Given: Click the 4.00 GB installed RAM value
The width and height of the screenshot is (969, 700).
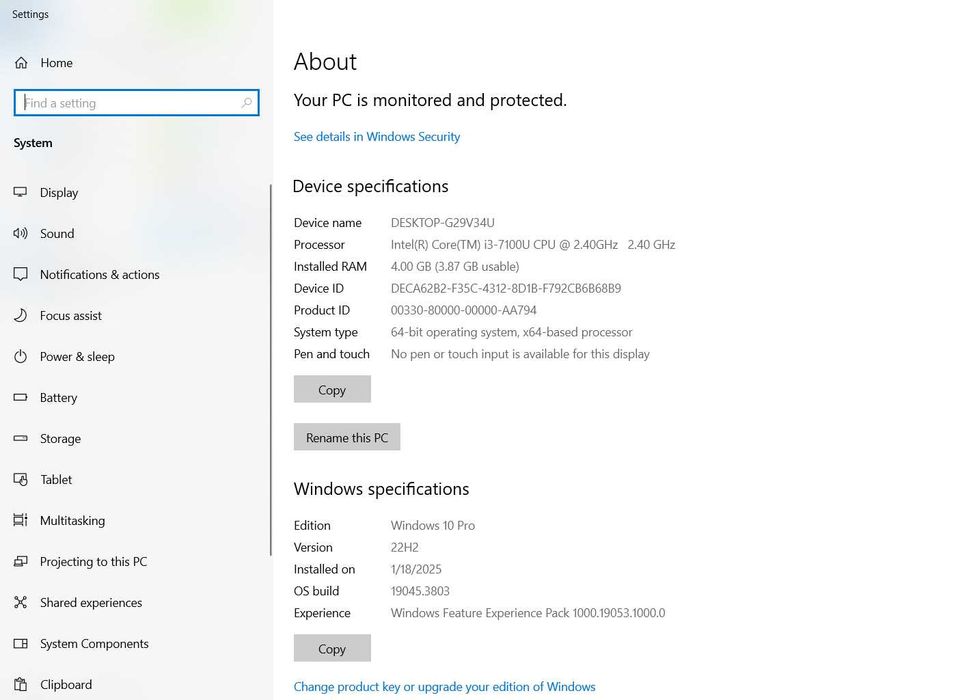Looking at the screenshot, I should (455, 266).
